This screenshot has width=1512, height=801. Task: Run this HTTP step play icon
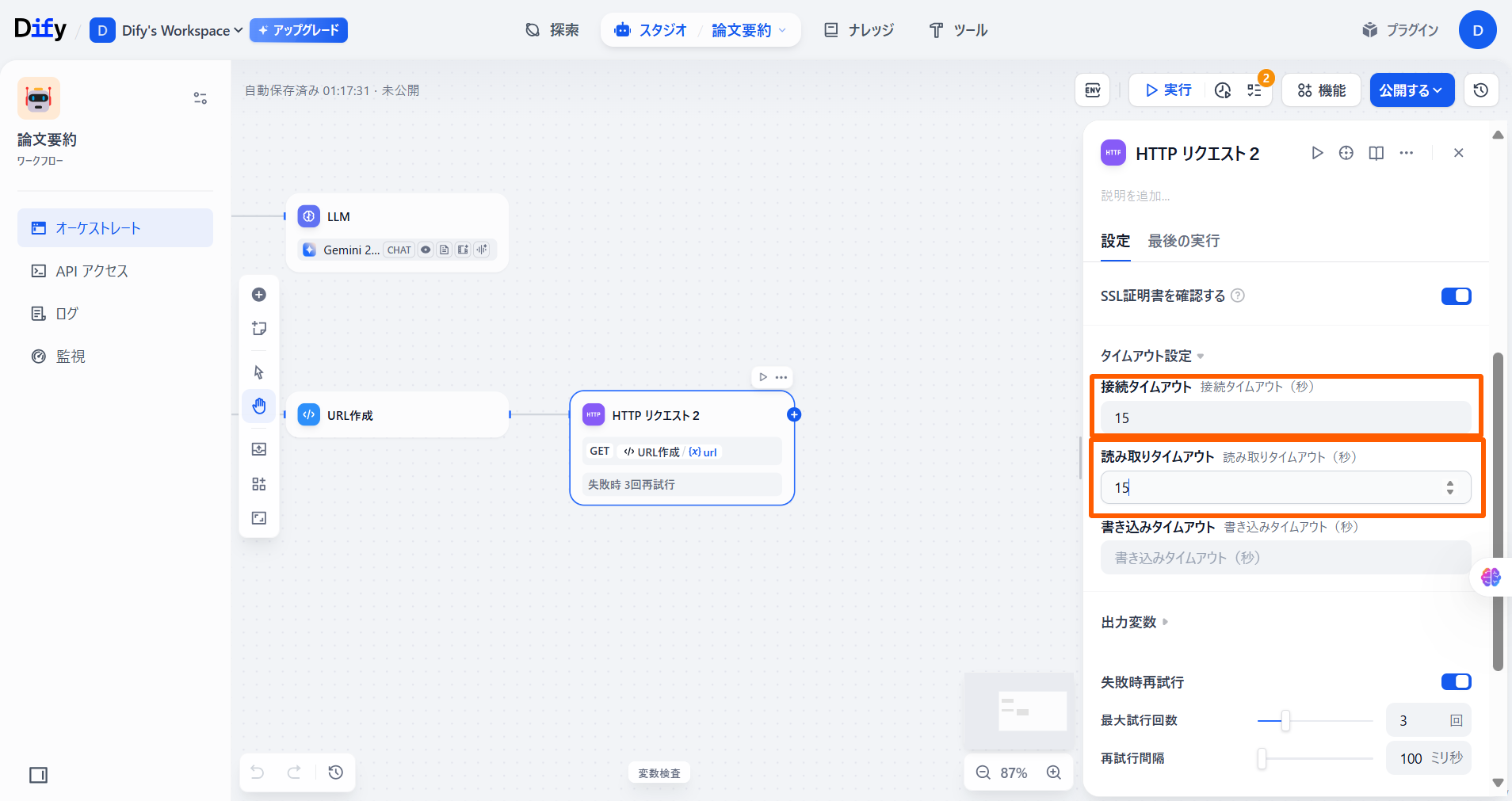coord(1317,153)
